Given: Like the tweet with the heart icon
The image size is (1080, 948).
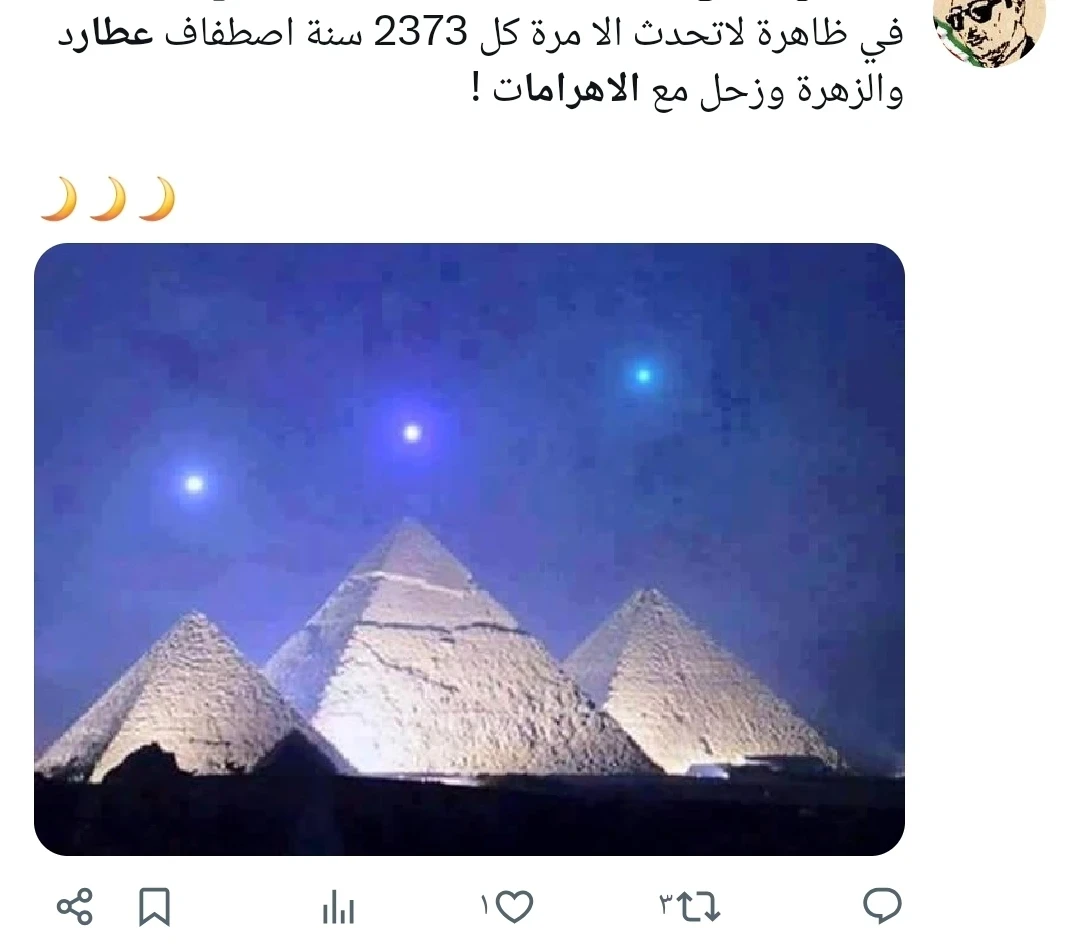Looking at the screenshot, I should pos(515,906).
